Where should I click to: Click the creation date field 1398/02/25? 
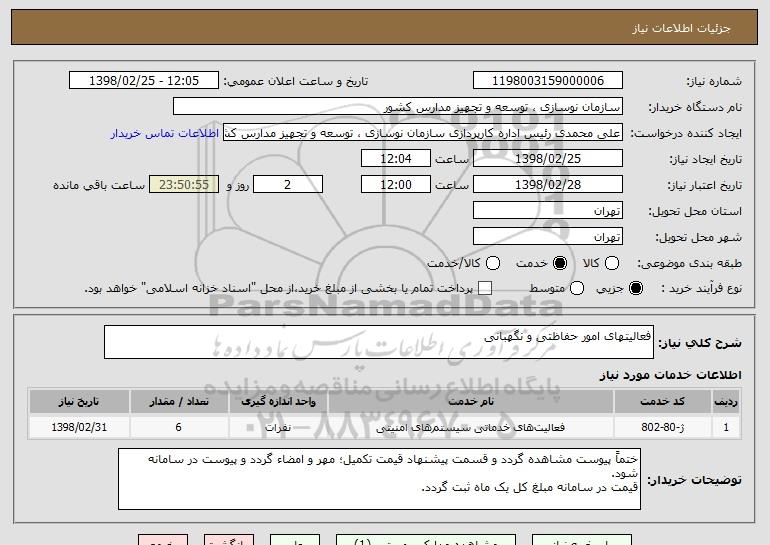point(548,159)
